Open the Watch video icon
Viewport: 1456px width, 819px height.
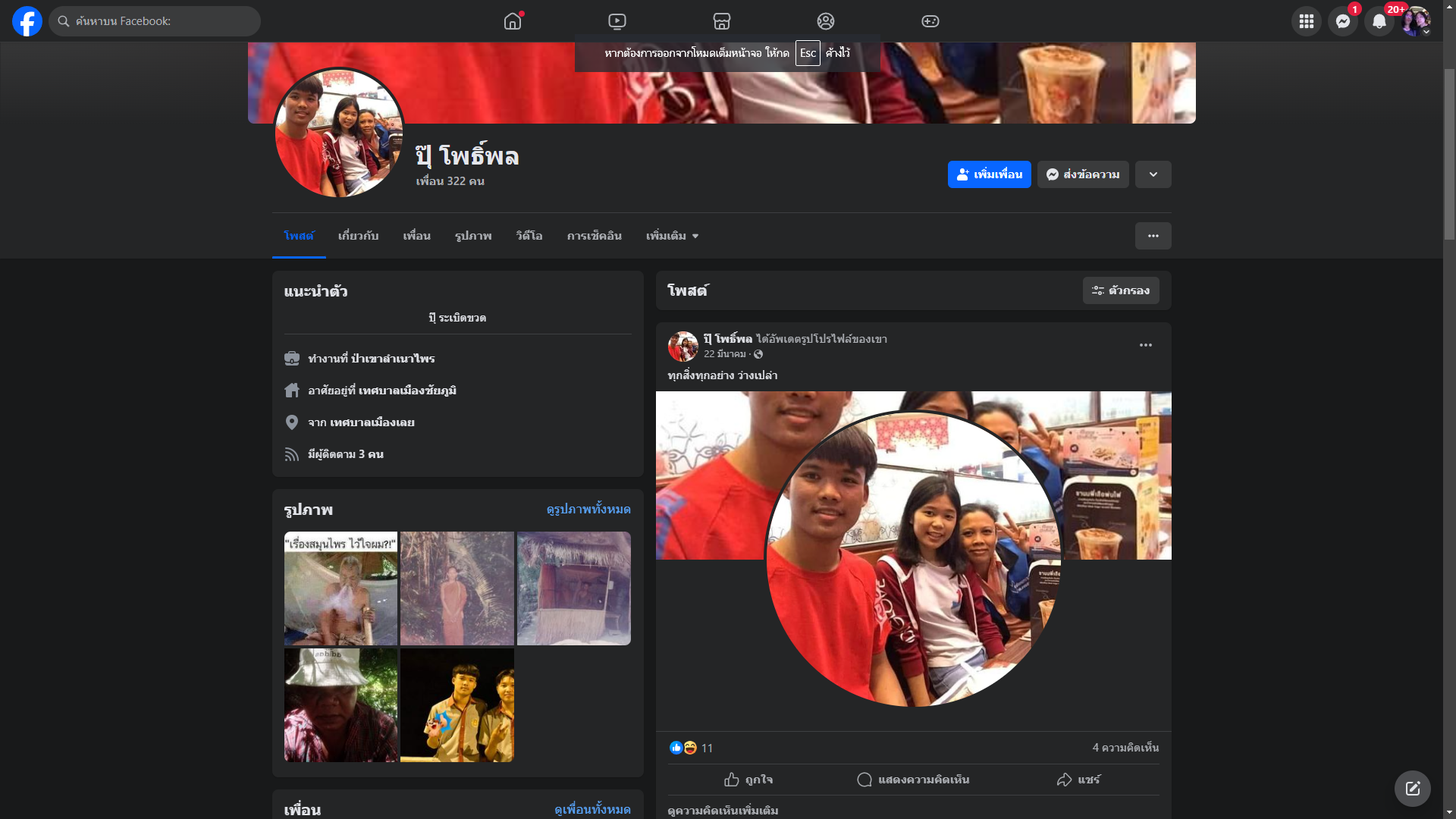click(x=617, y=21)
